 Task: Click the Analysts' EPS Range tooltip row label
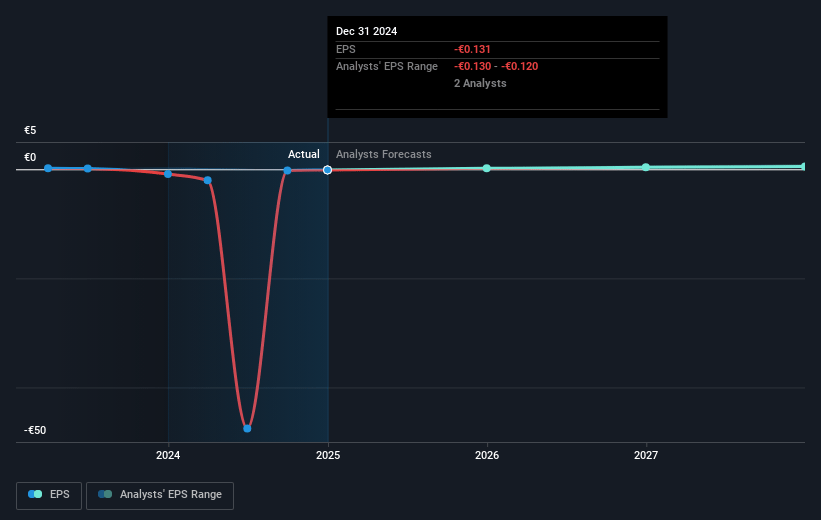pyautogui.click(x=387, y=67)
